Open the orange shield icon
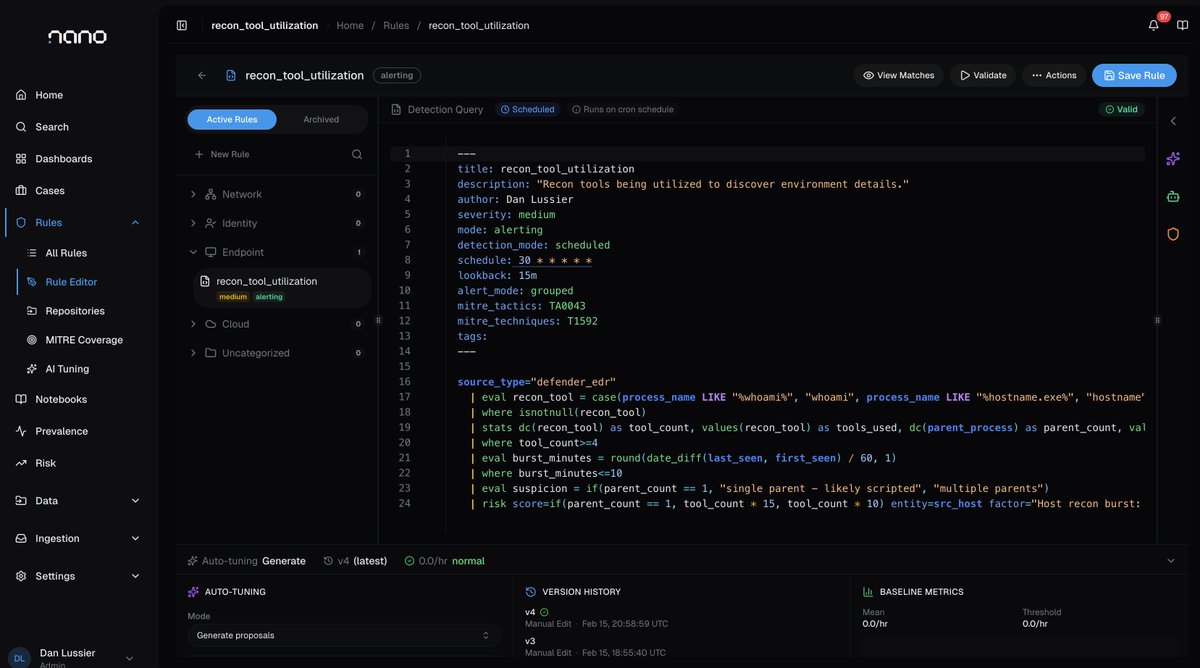The image size is (1200, 668). [x=1173, y=234]
